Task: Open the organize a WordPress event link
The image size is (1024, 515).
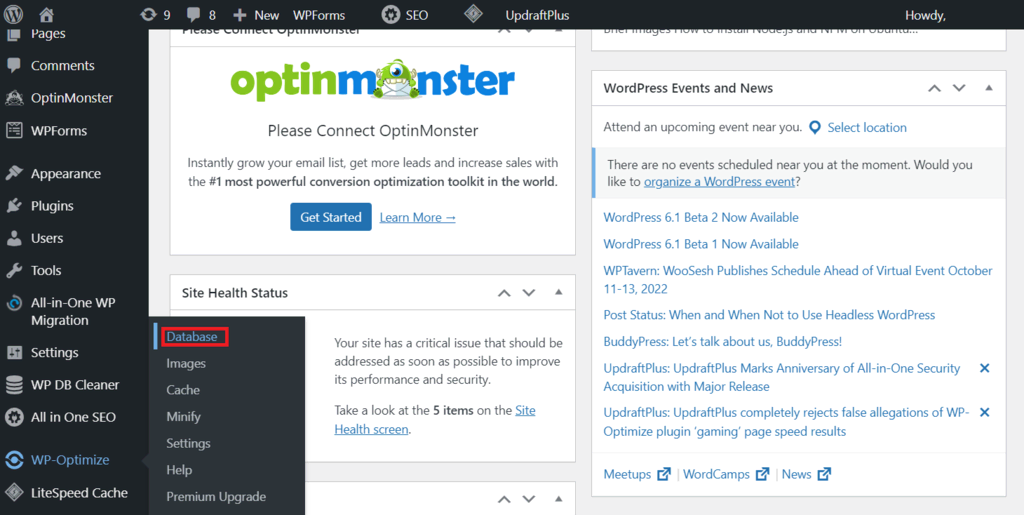Action: point(719,182)
